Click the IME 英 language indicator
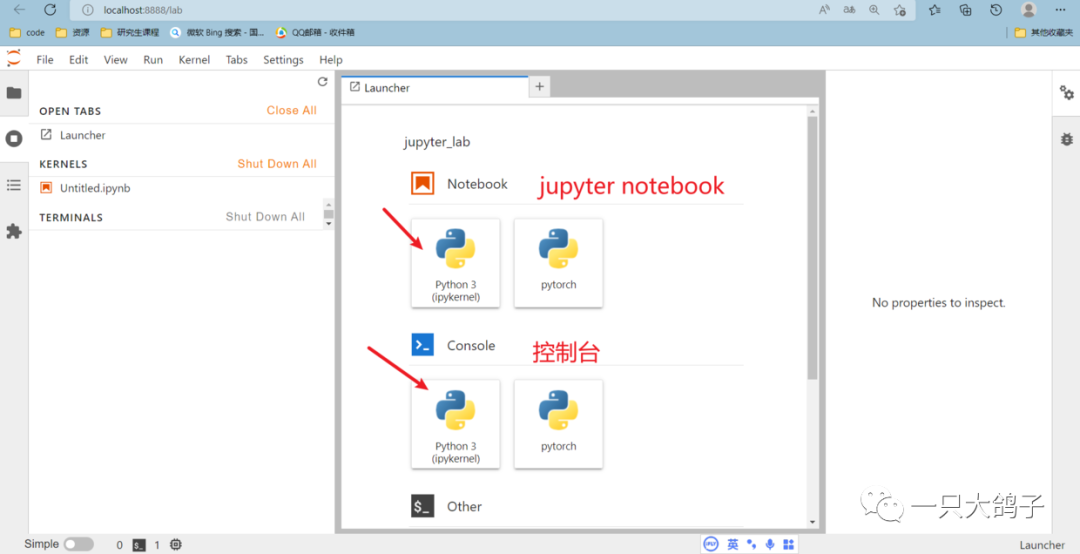The image size is (1080, 554). coord(732,544)
